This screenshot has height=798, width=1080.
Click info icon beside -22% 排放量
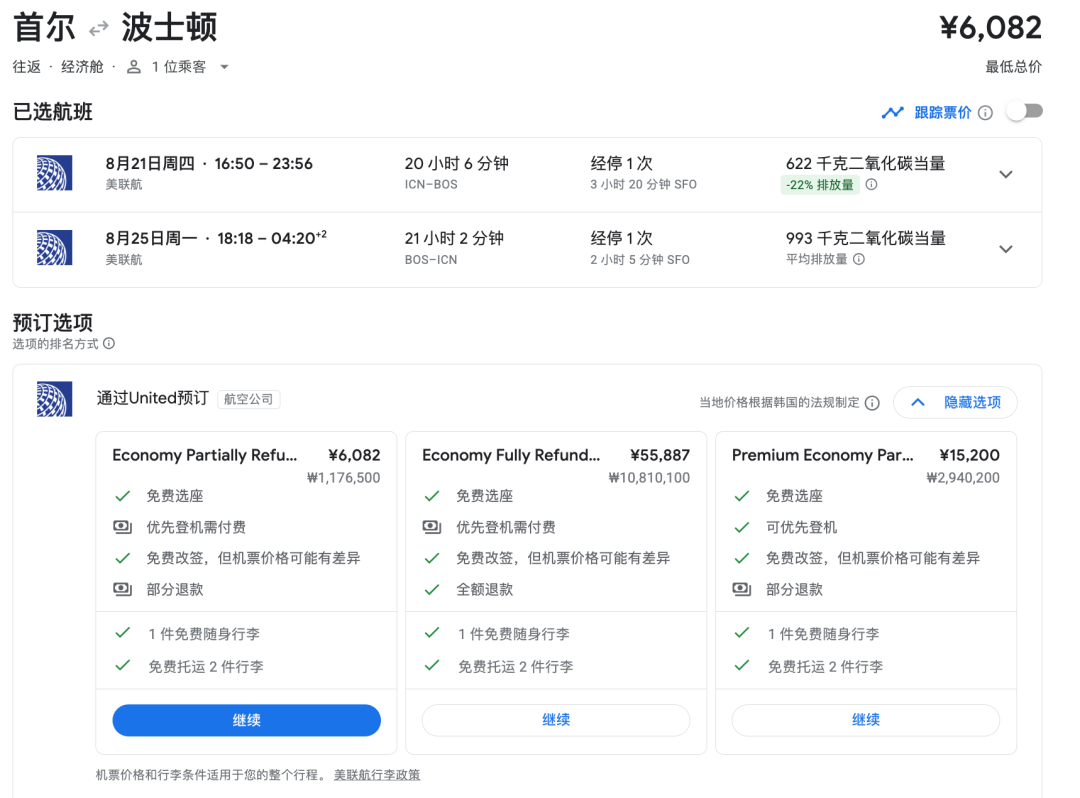871,185
